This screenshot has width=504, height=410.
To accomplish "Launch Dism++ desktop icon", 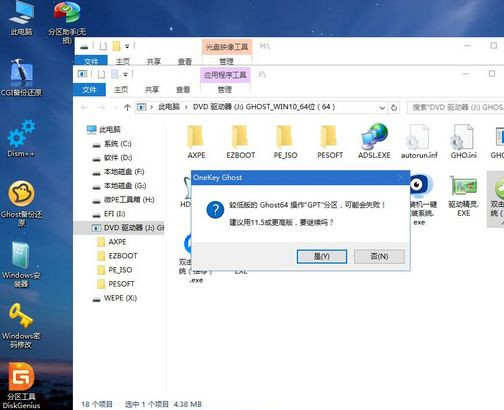I will pos(21,138).
